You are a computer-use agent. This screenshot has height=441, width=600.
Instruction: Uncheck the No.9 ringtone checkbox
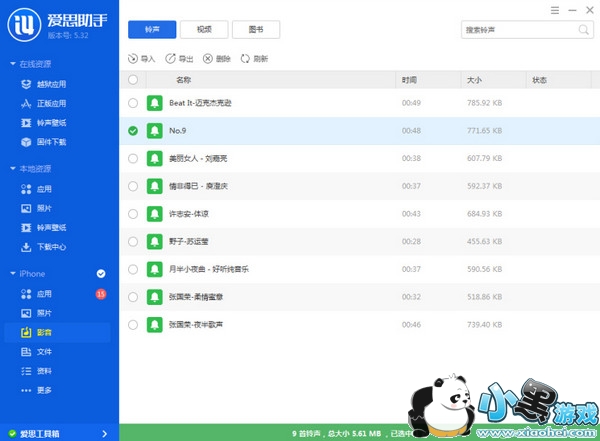coord(133,130)
